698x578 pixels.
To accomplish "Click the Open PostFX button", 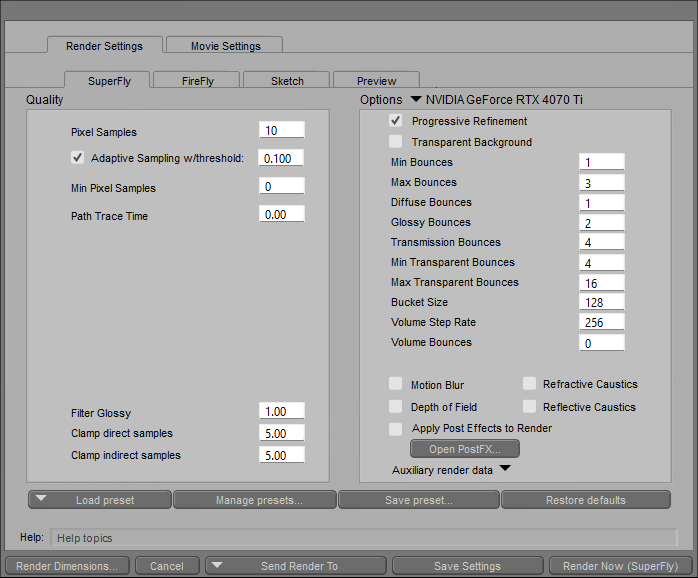I will point(464,449).
